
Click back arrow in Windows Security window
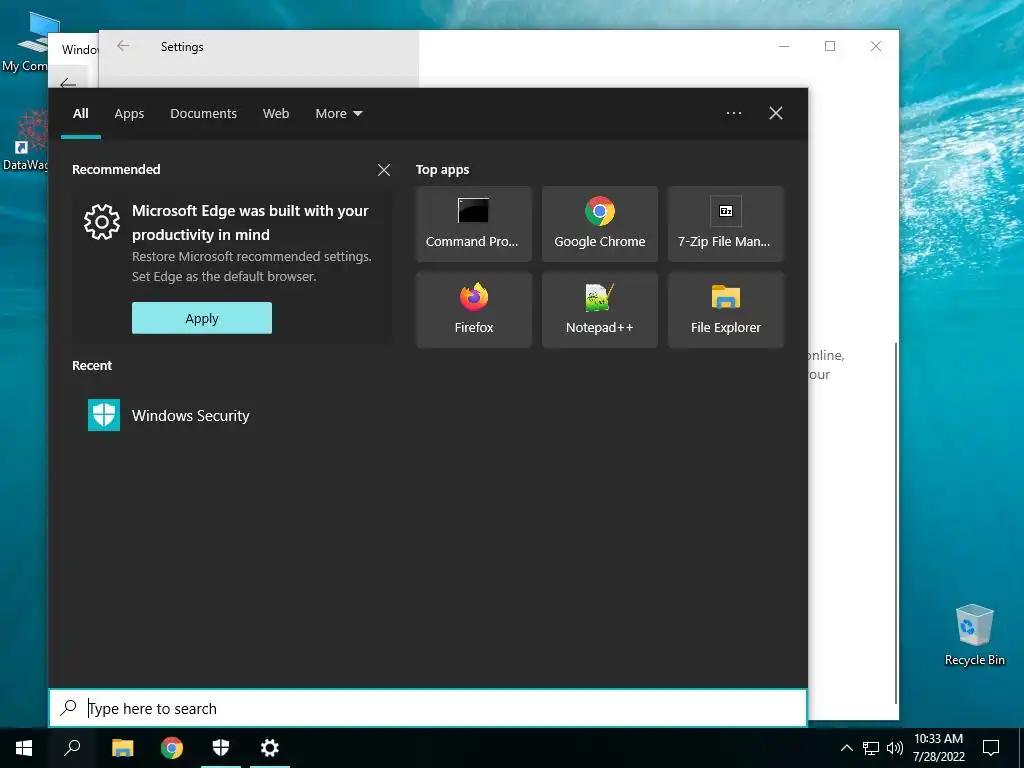pyautogui.click(x=67, y=84)
